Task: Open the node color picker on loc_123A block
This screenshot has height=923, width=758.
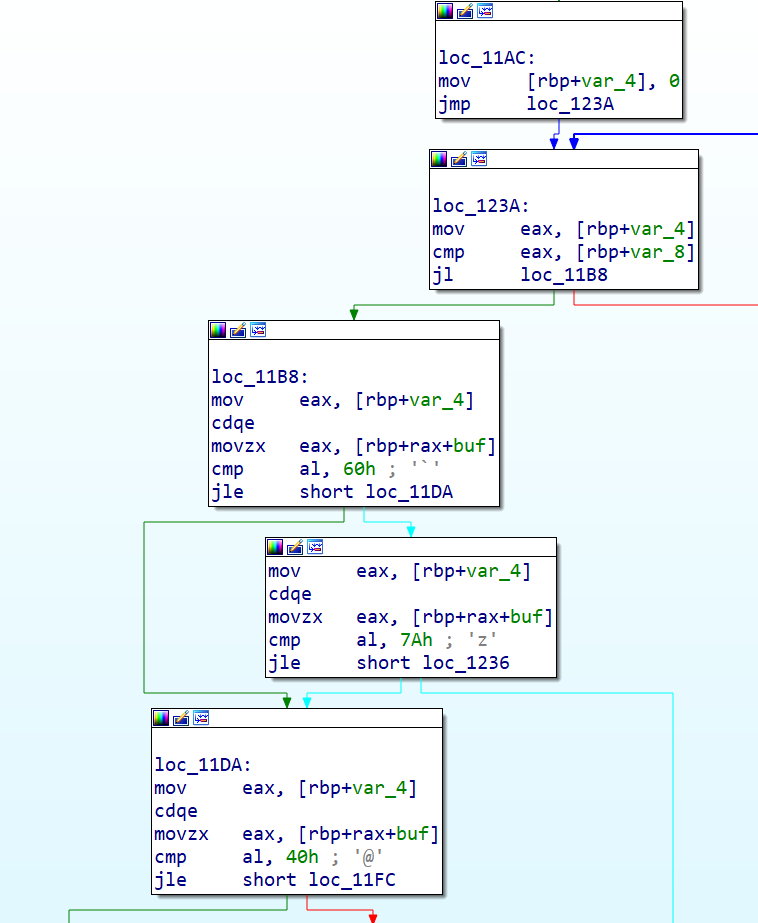Action: point(439,159)
